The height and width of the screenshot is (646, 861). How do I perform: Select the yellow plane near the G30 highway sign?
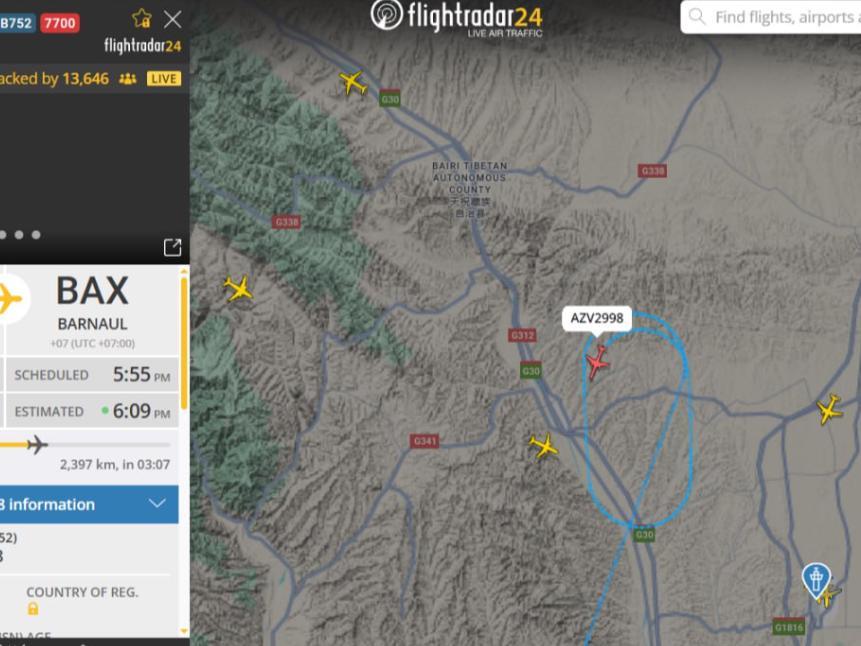tap(353, 83)
